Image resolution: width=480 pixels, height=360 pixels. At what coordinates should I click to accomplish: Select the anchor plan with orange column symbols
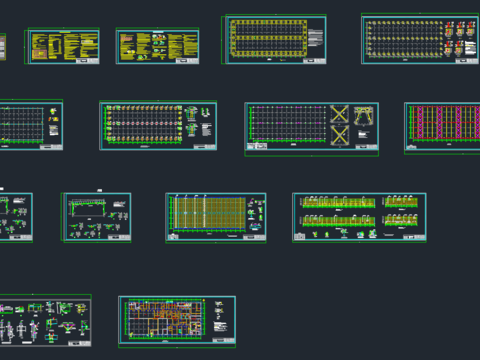pyautogui.click(x=158, y=125)
